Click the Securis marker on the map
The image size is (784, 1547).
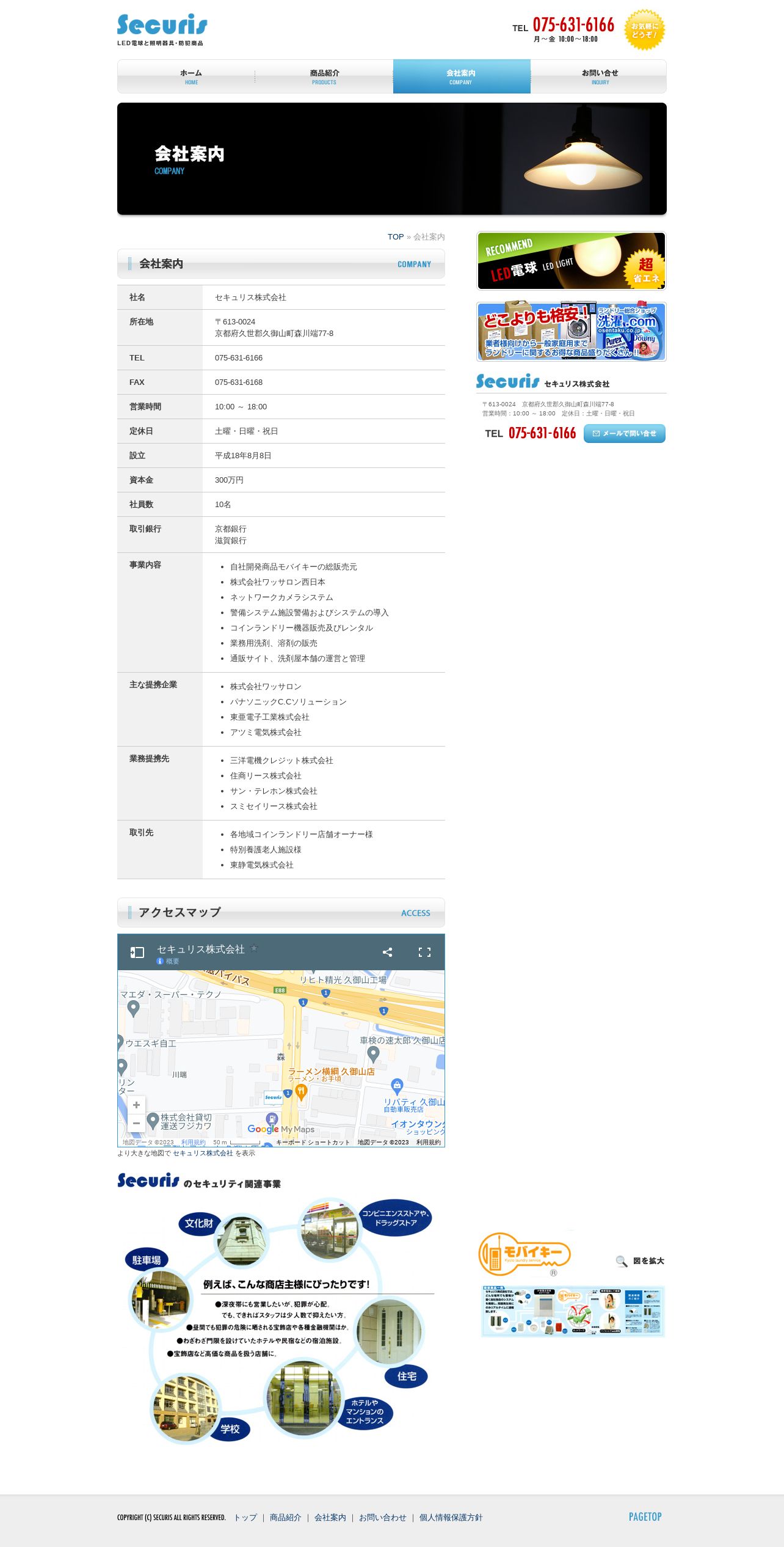click(x=273, y=1098)
